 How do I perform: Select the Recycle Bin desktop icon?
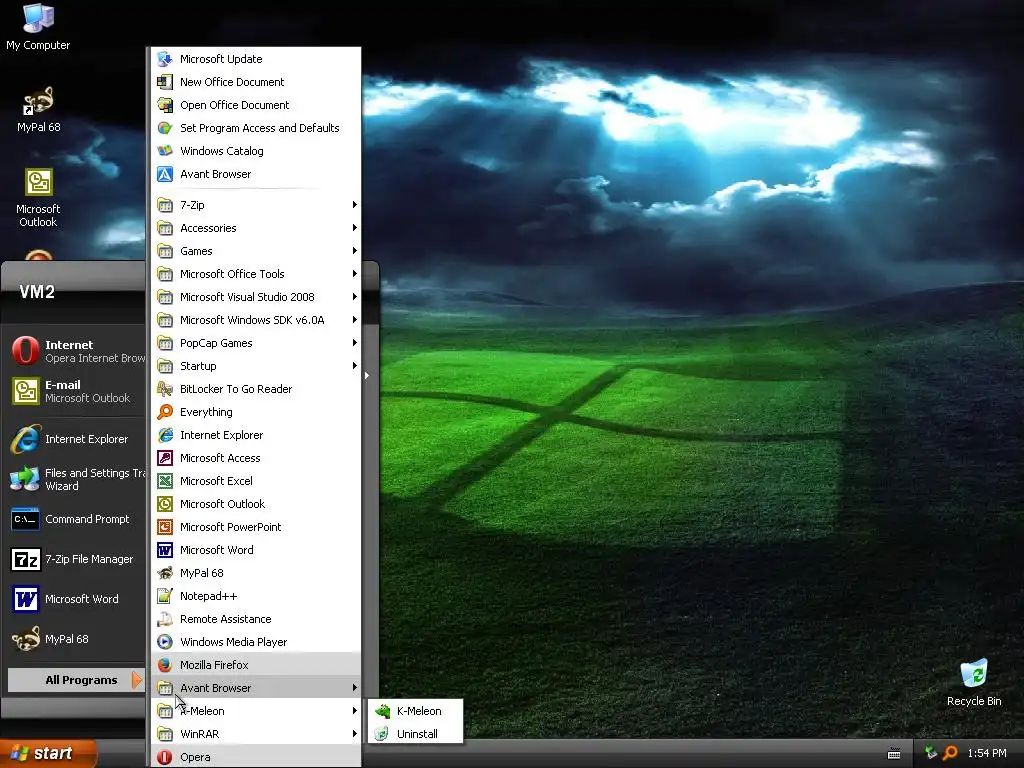(974, 683)
